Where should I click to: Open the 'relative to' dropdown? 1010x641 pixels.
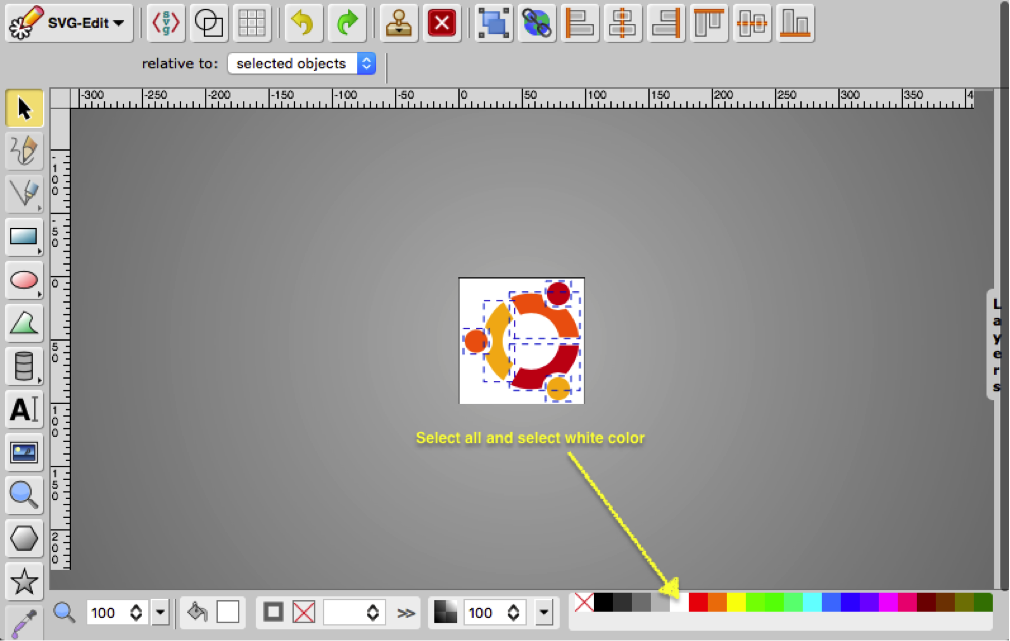(x=300, y=63)
